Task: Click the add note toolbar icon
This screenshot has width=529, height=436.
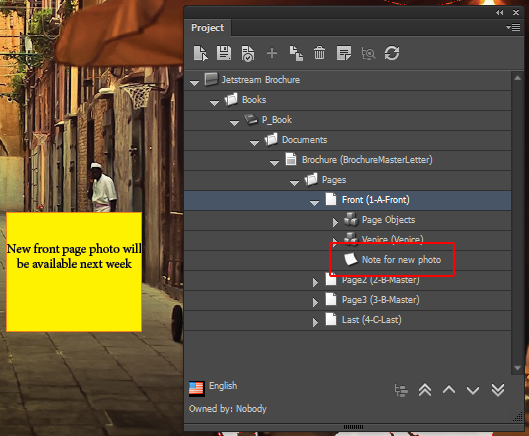Action: 344,53
